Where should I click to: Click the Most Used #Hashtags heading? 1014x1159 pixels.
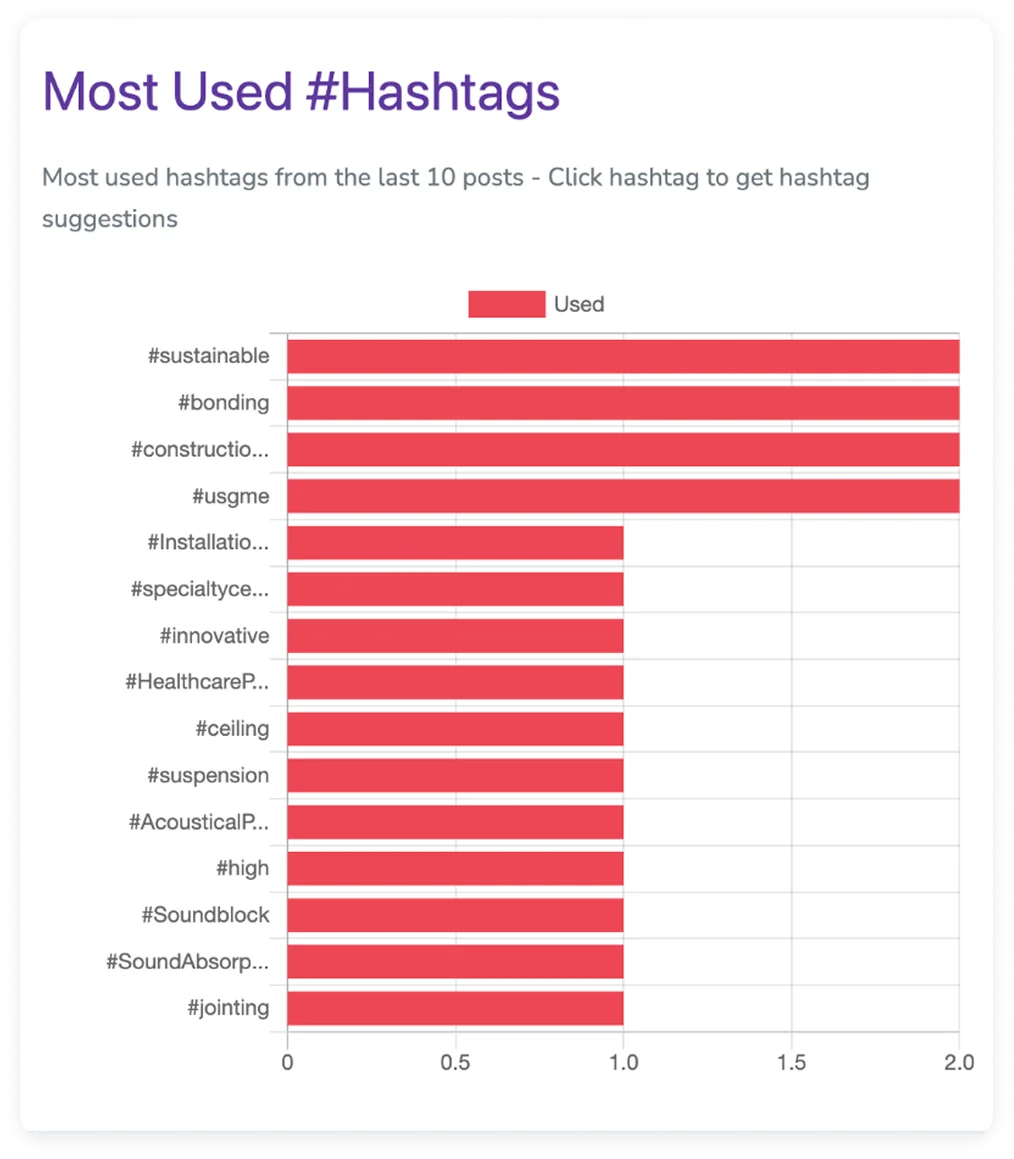pyautogui.click(x=301, y=92)
